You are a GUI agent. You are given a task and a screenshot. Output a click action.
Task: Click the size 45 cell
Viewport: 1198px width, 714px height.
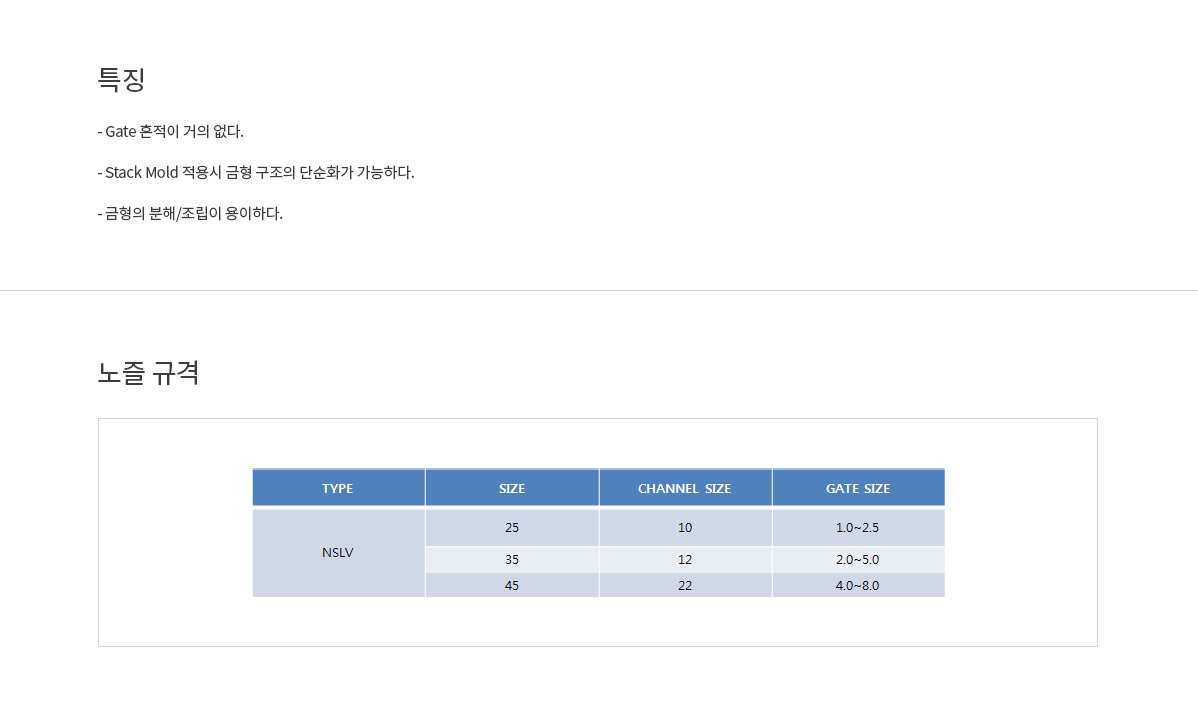[512, 585]
